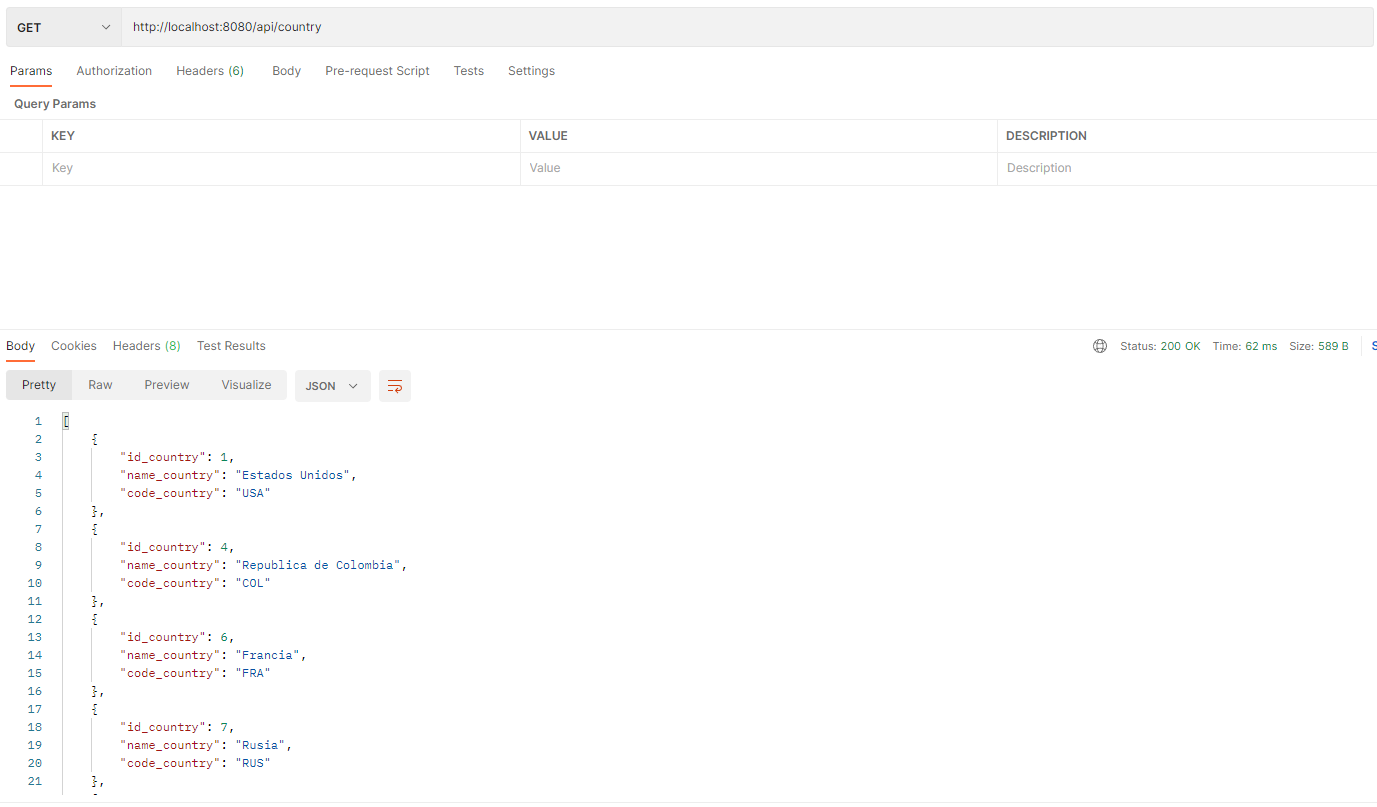The image size is (1377, 807).
Task: Switch to the Visualize response view
Action: coord(246,384)
